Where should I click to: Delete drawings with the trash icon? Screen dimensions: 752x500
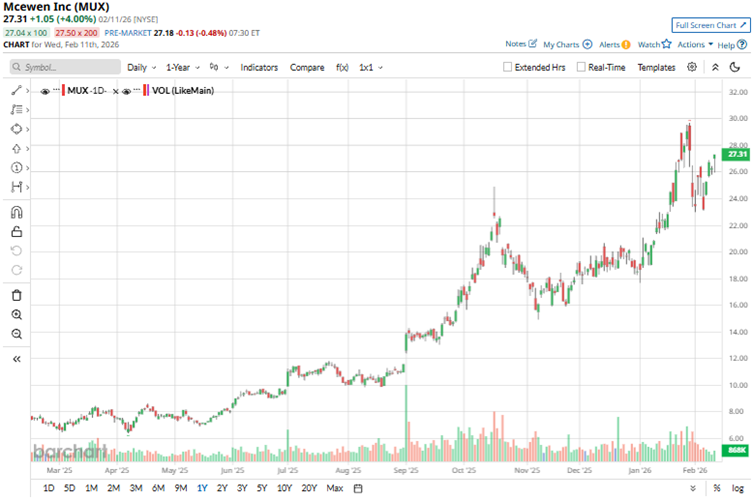[x=16, y=295]
